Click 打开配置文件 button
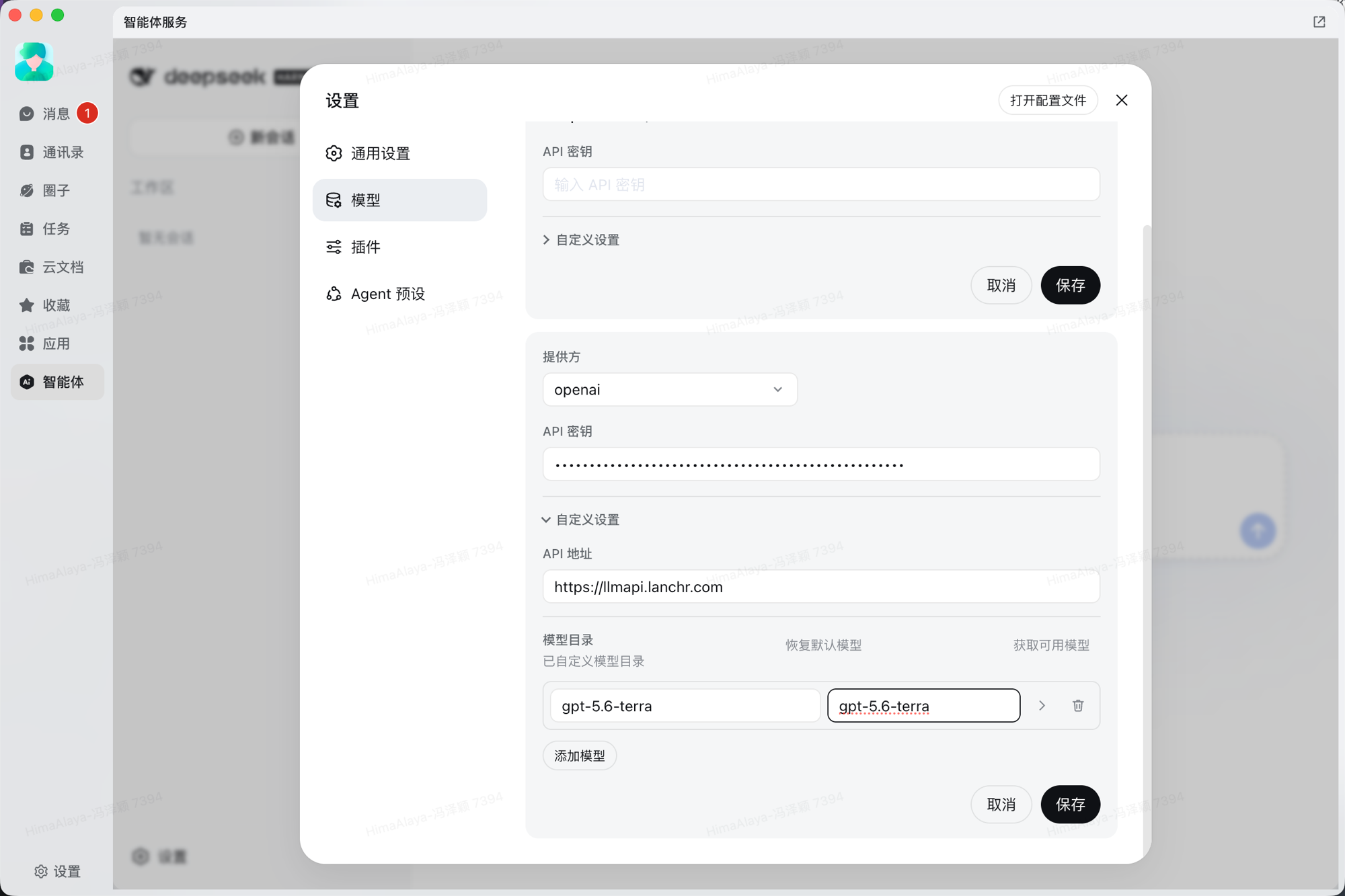Image resolution: width=1345 pixels, height=896 pixels. 1048,100
